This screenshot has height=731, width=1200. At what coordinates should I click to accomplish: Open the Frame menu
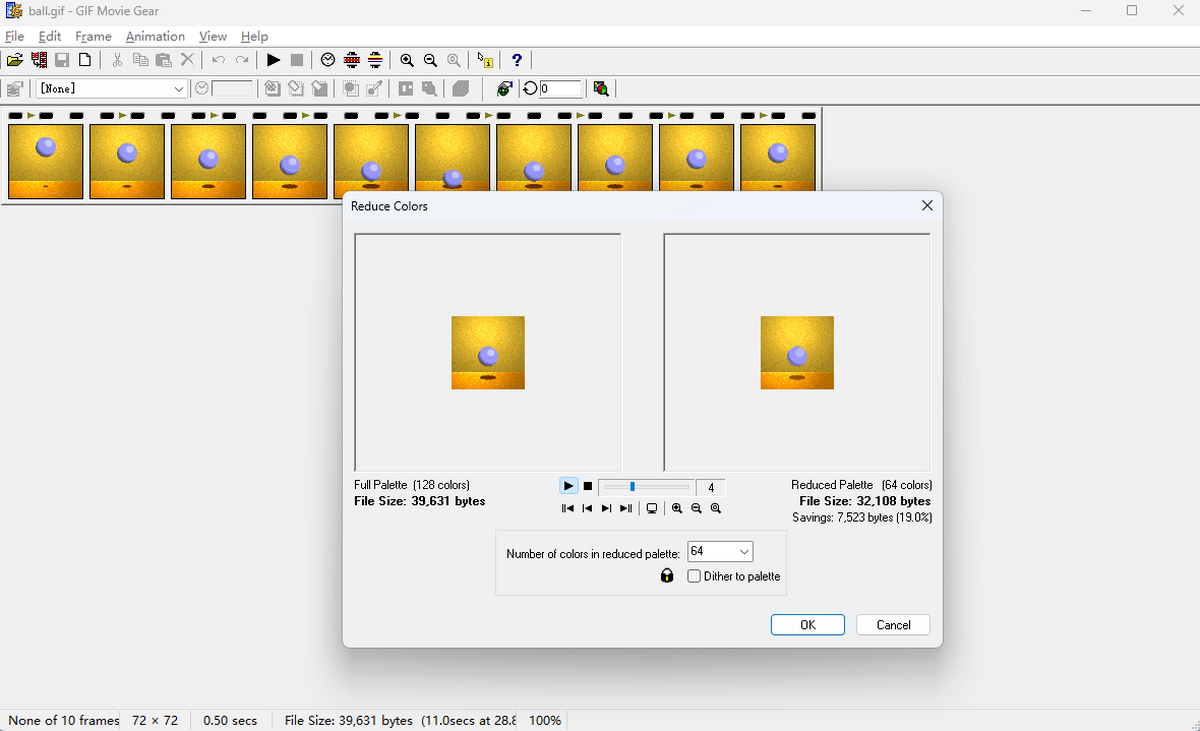pyautogui.click(x=93, y=36)
